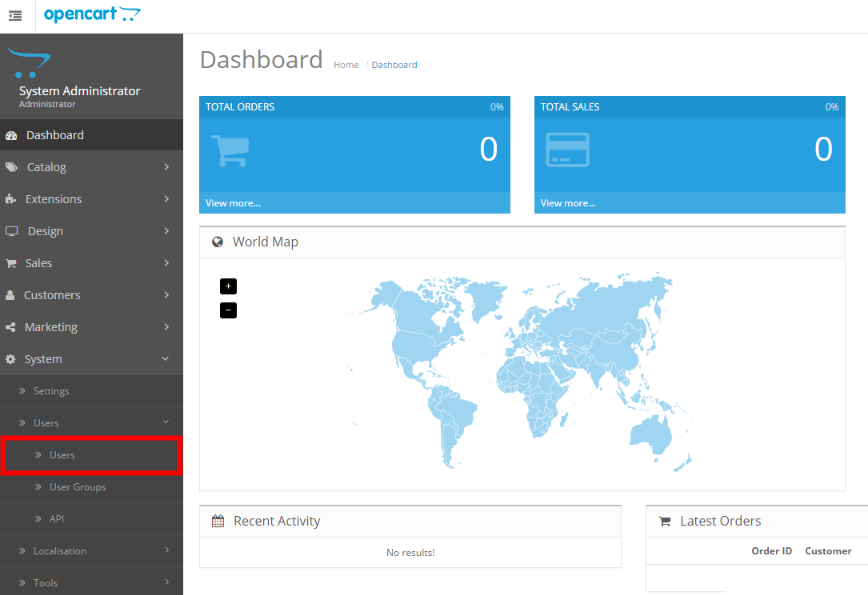Click the cart icon beside Latest Orders
Image resolution: width=868 pixels, height=595 pixels.
(665, 521)
